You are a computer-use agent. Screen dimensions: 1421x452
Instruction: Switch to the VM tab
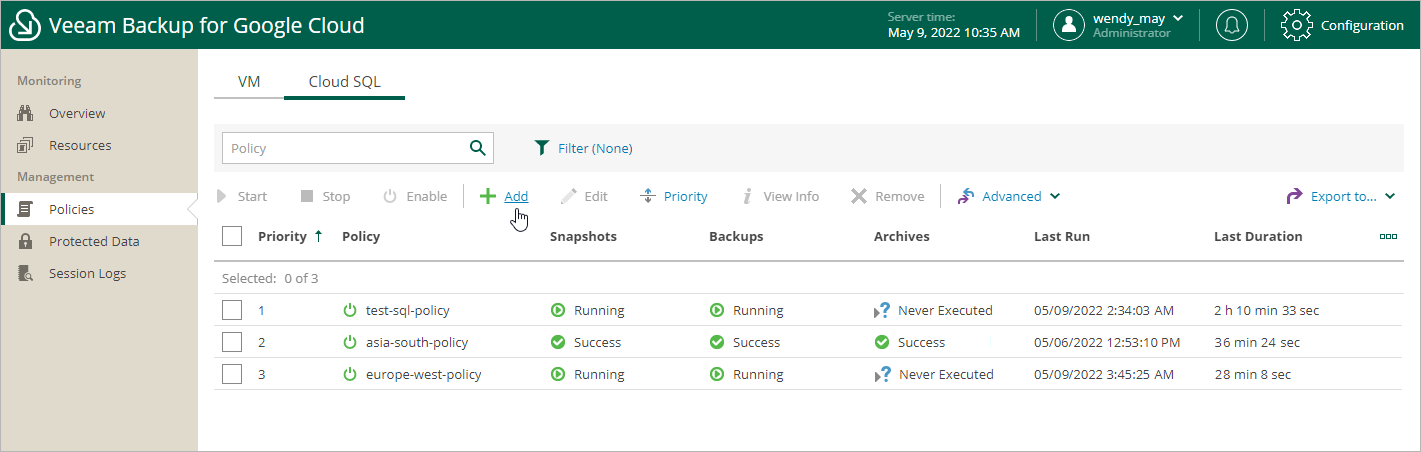[249, 82]
